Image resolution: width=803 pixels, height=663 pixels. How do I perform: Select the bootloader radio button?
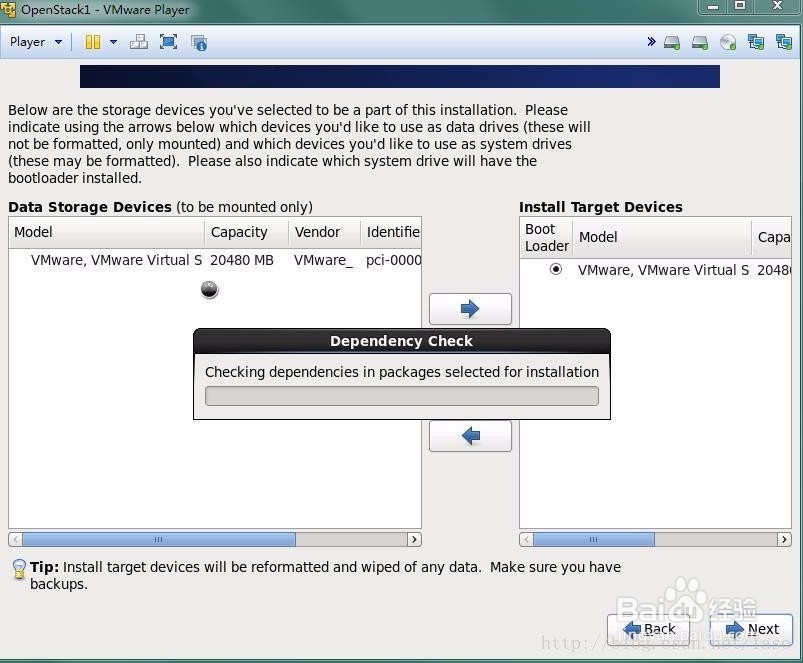click(x=556, y=268)
